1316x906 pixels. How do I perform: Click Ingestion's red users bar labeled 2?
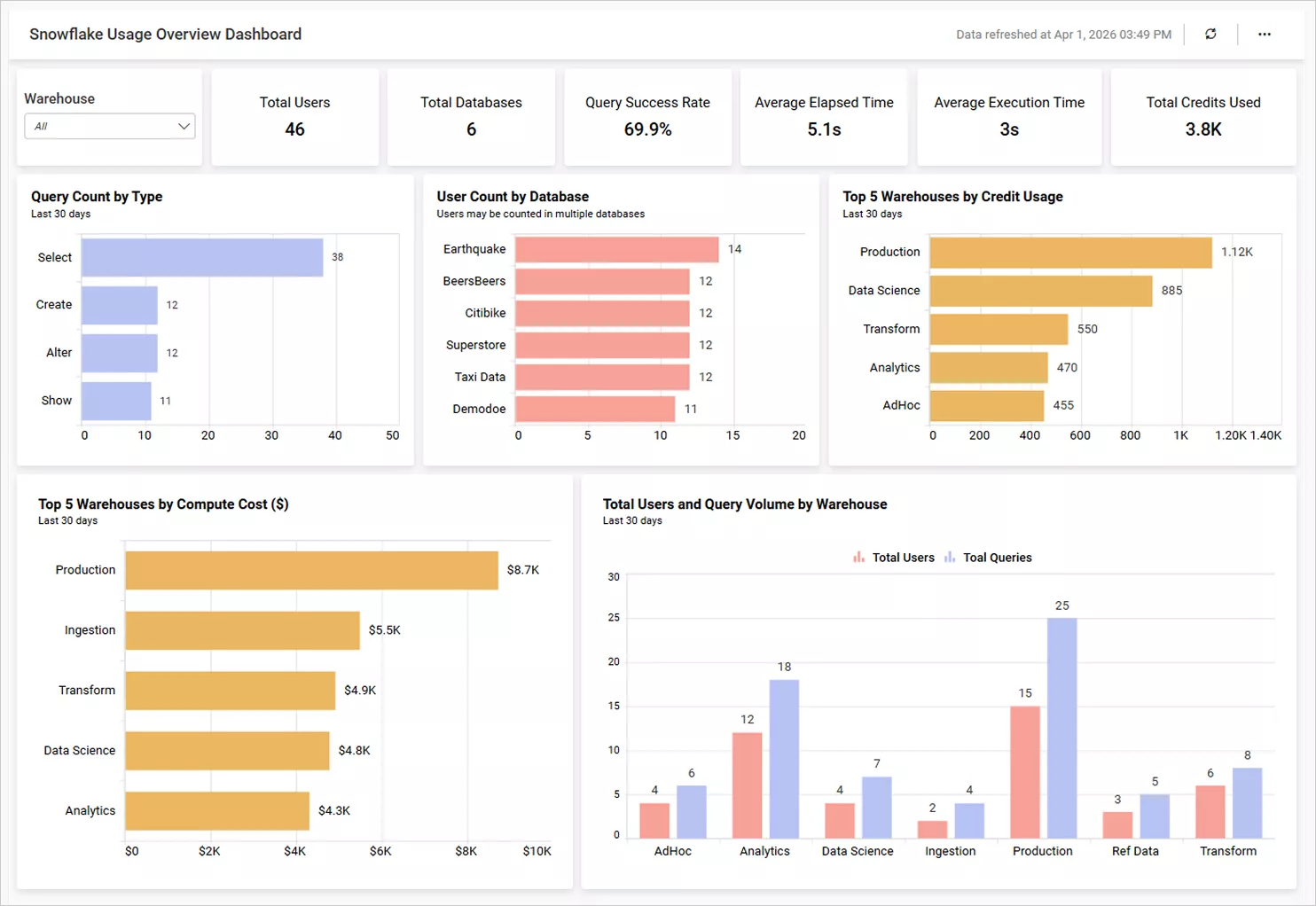[x=933, y=830]
